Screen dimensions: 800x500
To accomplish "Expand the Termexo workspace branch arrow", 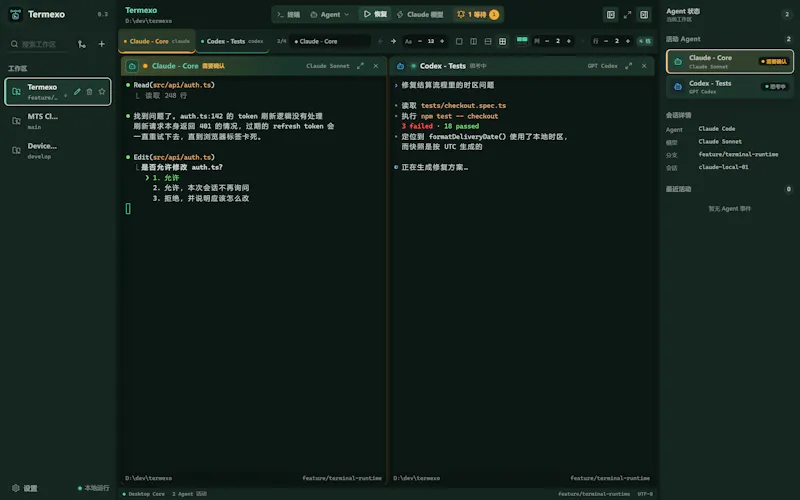I will coord(65,95).
